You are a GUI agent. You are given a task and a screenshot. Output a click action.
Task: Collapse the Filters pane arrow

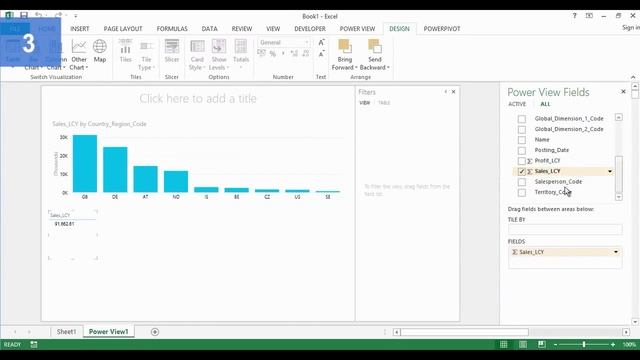tap(446, 92)
